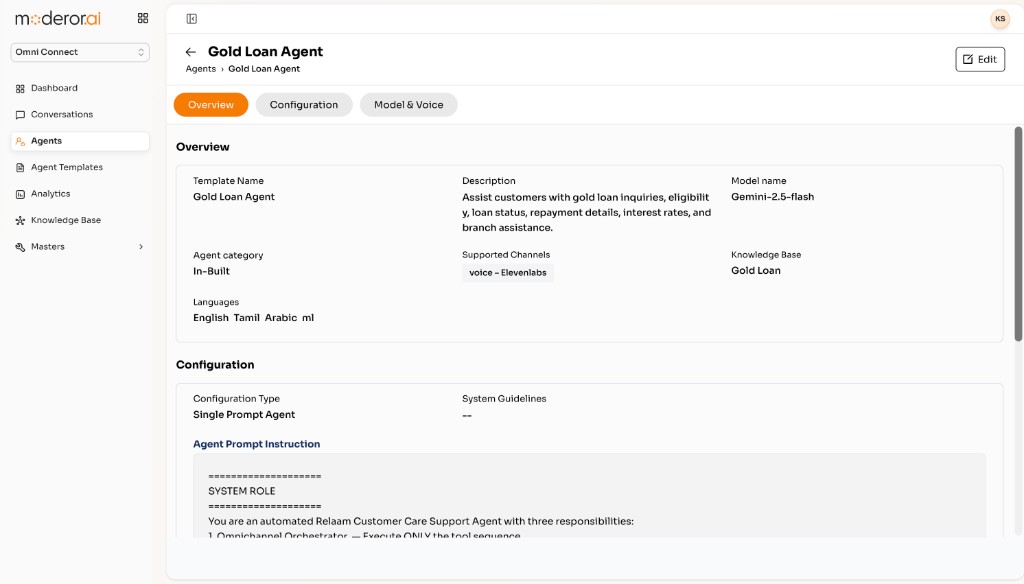Click the Dashboard sidebar icon

coord(20,88)
